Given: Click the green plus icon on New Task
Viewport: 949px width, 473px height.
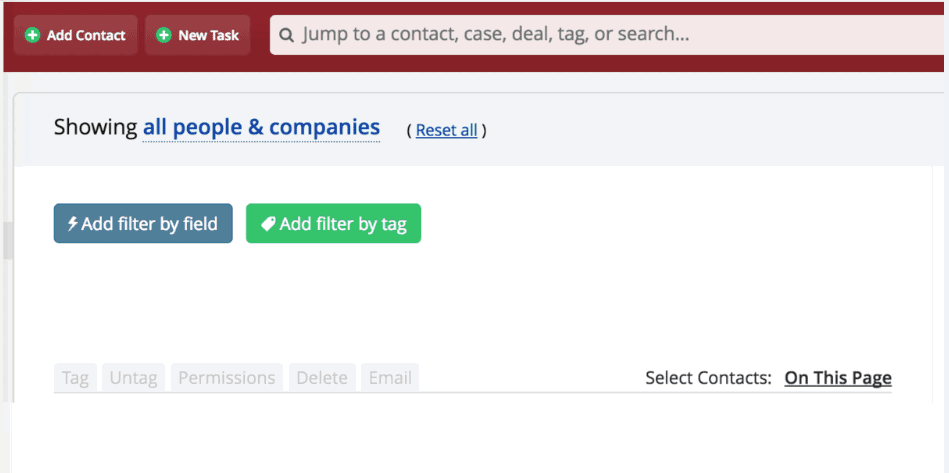Looking at the screenshot, I should pos(163,36).
